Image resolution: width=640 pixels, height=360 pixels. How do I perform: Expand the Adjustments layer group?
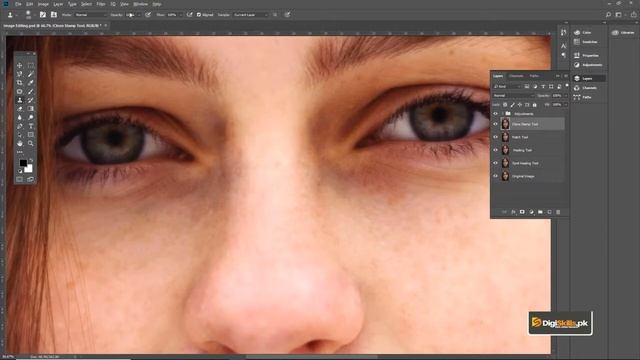click(x=502, y=114)
